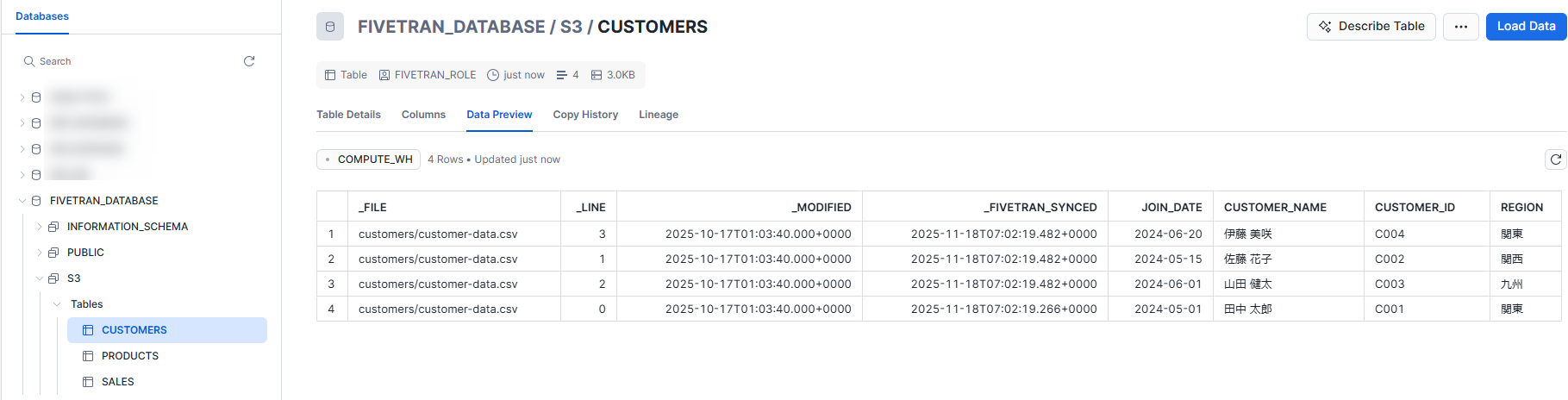Click the SALES table icon
Image resolution: width=1568 pixels, height=400 pixels.
(x=88, y=382)
